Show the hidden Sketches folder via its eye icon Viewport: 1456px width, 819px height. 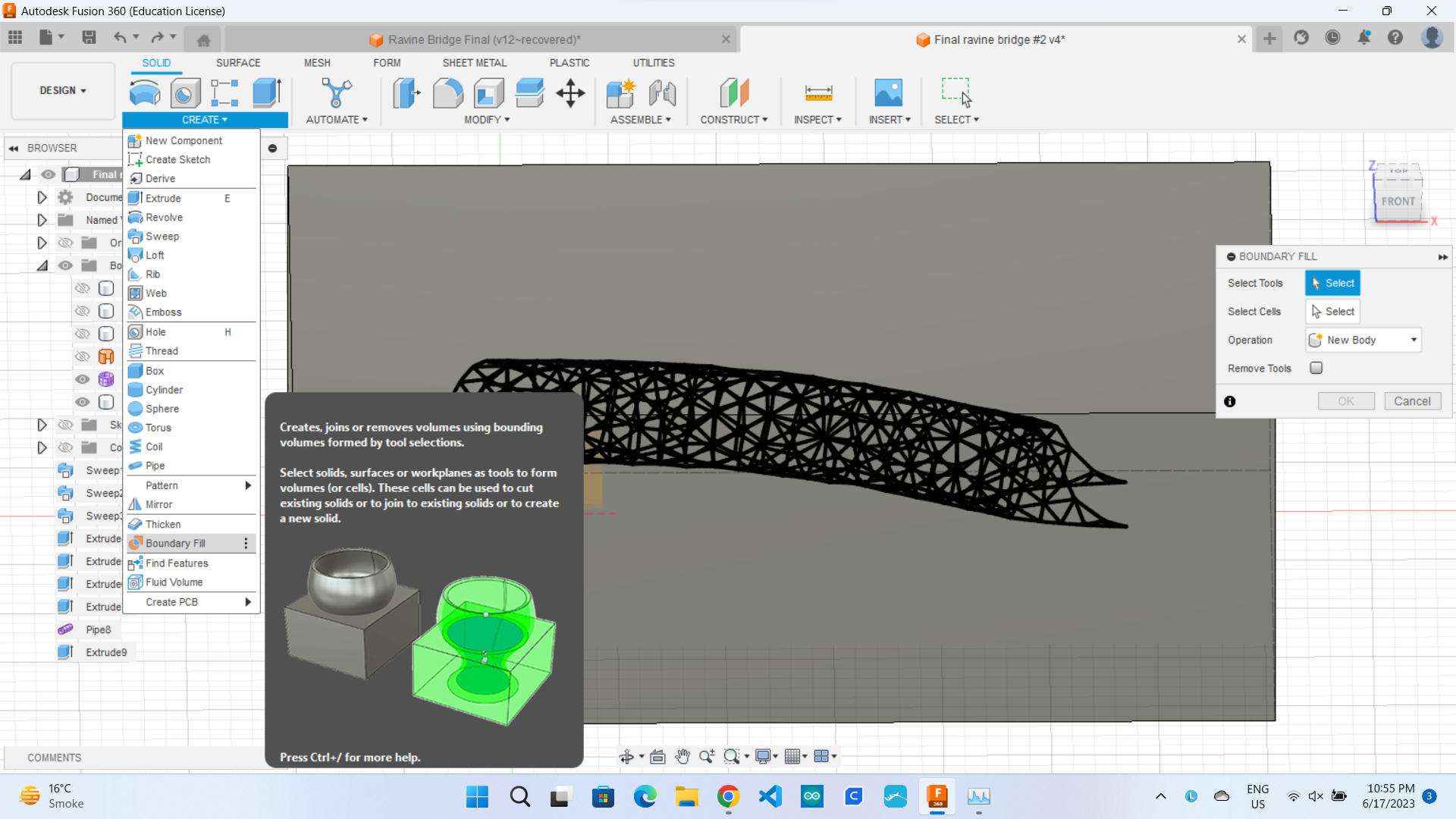tap(65, 425)
